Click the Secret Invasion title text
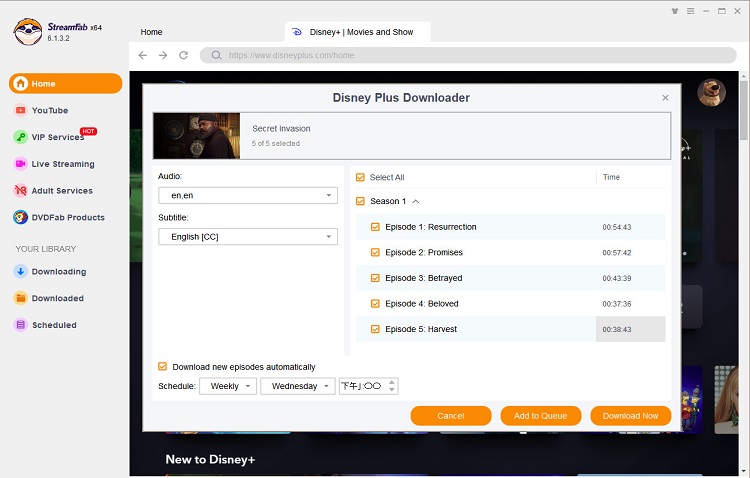 [x=281, y=129]
